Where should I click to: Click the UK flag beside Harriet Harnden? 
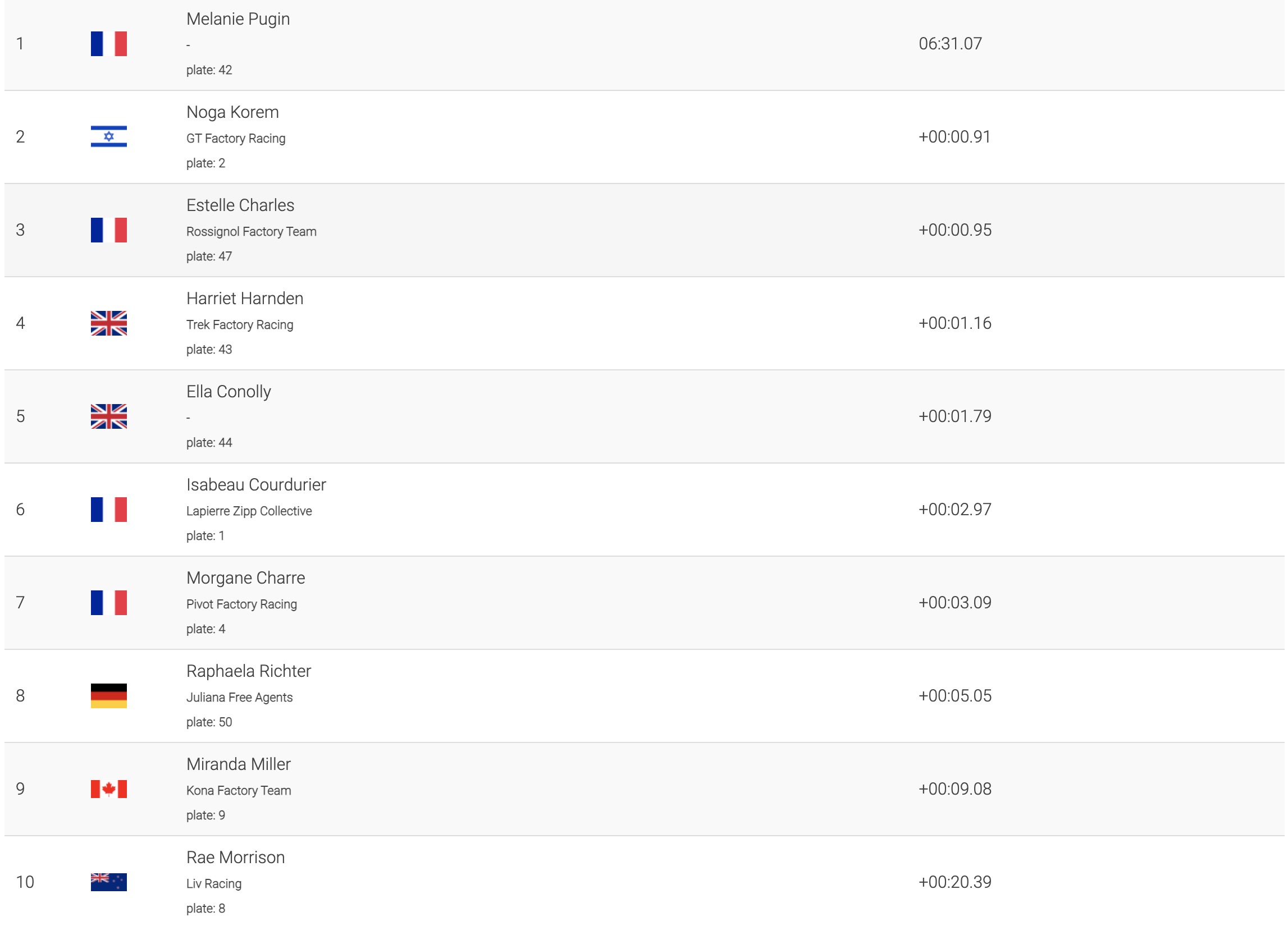[108, 323]
